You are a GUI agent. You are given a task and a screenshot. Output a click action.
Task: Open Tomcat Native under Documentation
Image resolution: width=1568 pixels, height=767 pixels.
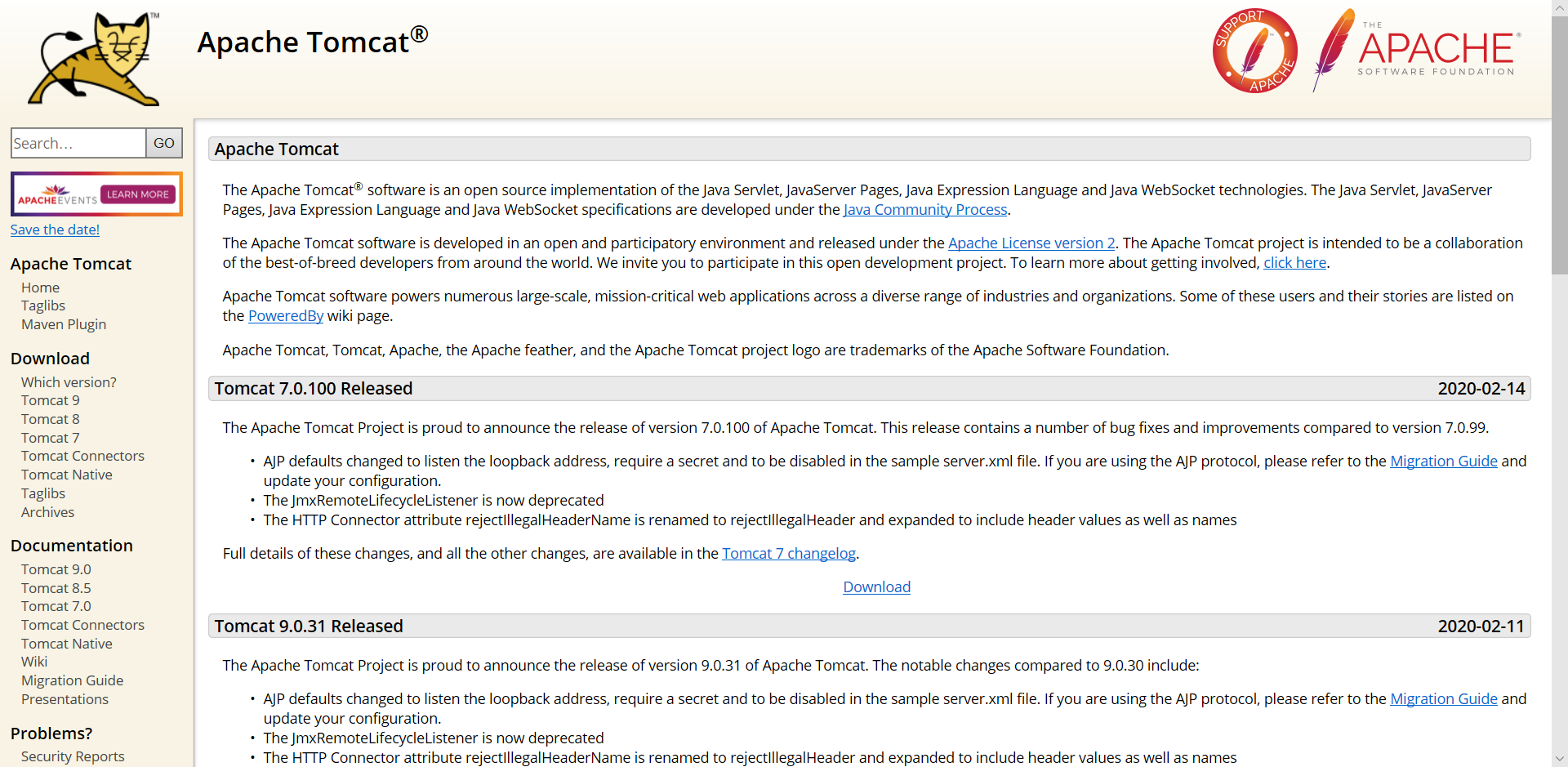67,644
